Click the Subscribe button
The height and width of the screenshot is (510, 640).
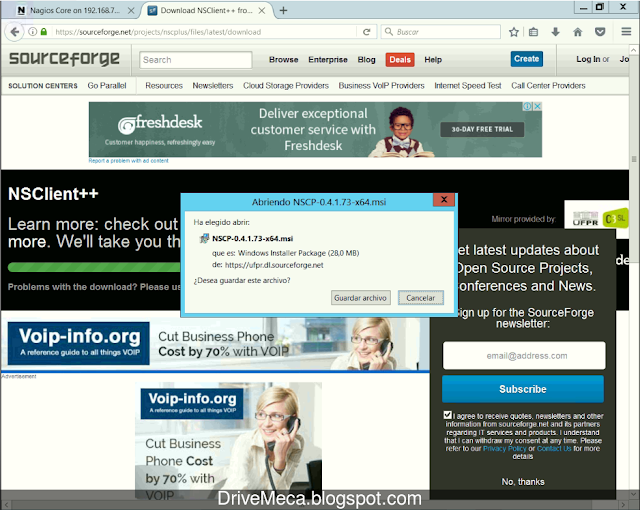[523, 389]
